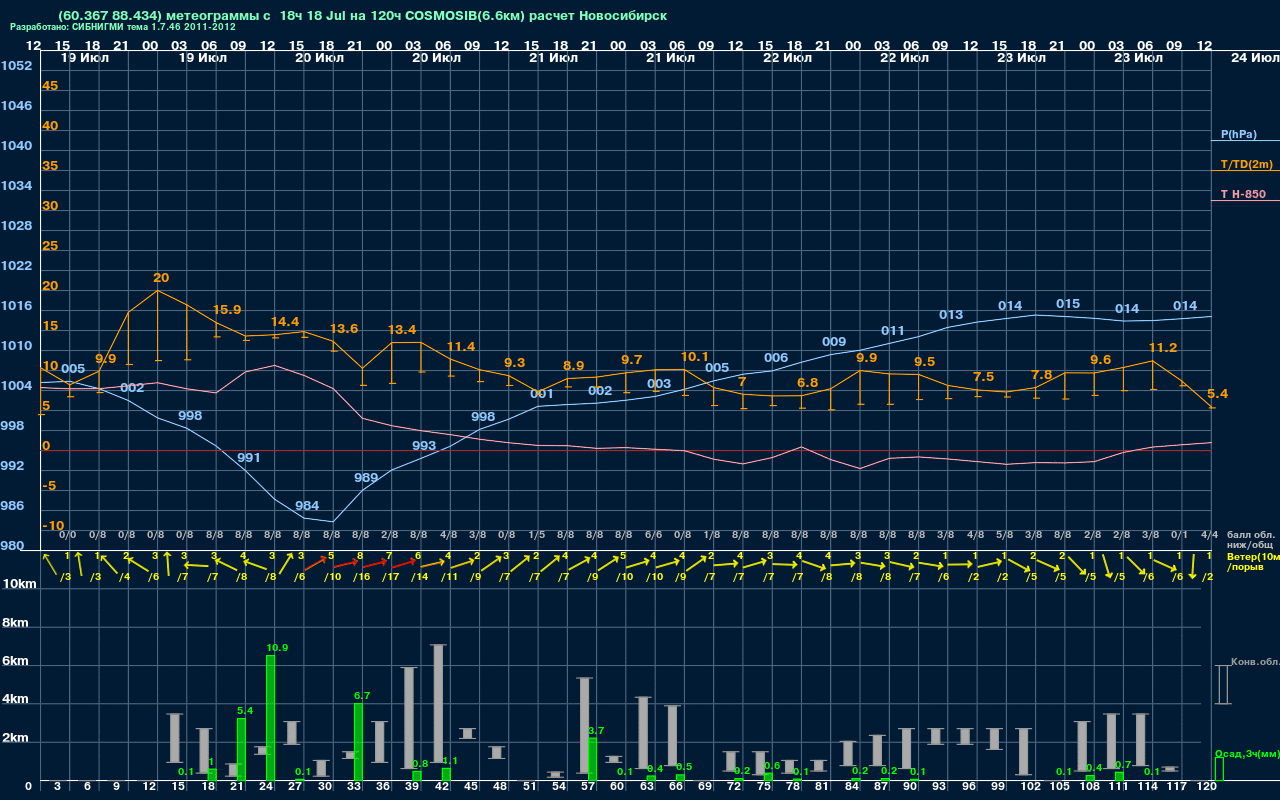Viewport: 1280px width, 800px height.
Task: Click the 'Ветер(10м)' wind legend label
Action: (x=1253, y=556)
